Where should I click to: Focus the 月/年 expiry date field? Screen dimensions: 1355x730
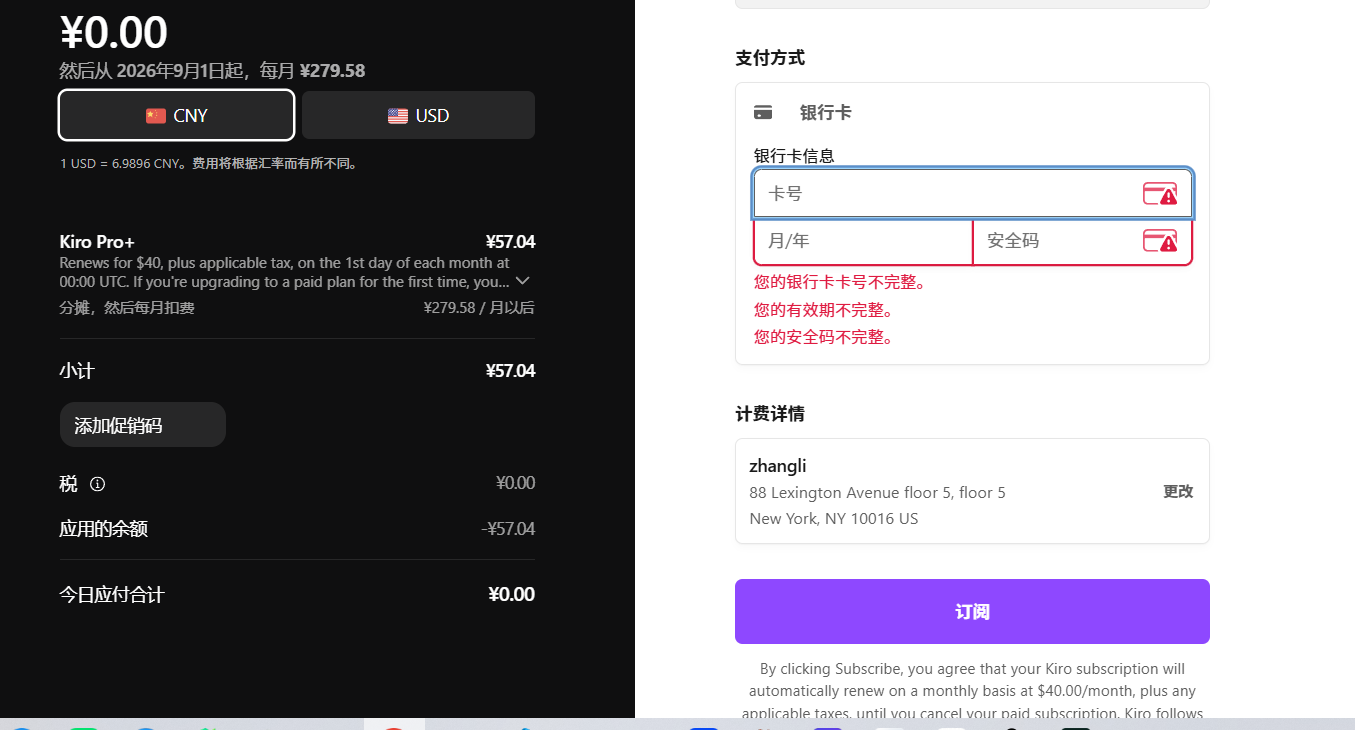pos(863,241)
